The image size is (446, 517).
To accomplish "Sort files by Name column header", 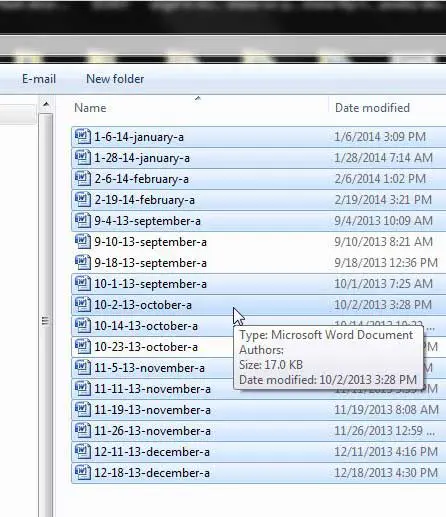I will pyautogui.click(x=90, y=108).
